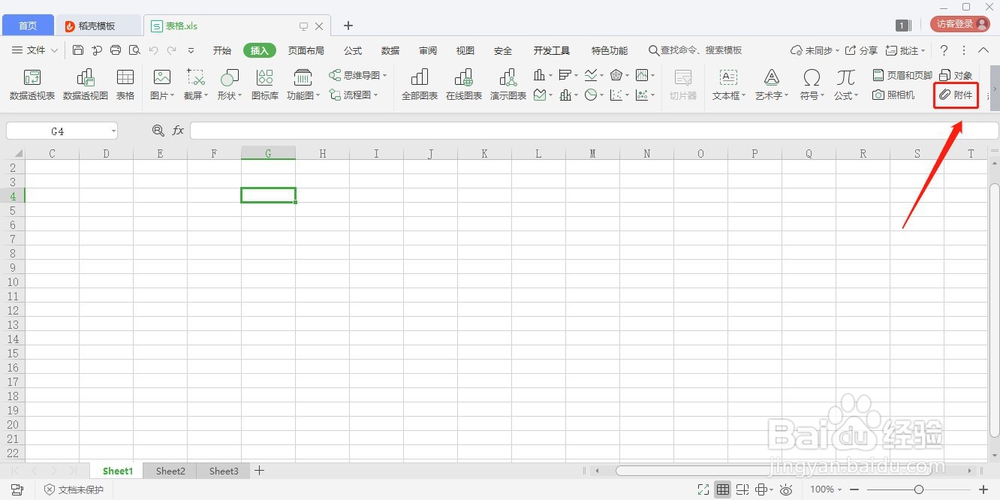Click the zoom out minus button
The image size is (1000, 500).
pyautogui.click(x=855, y=490)
